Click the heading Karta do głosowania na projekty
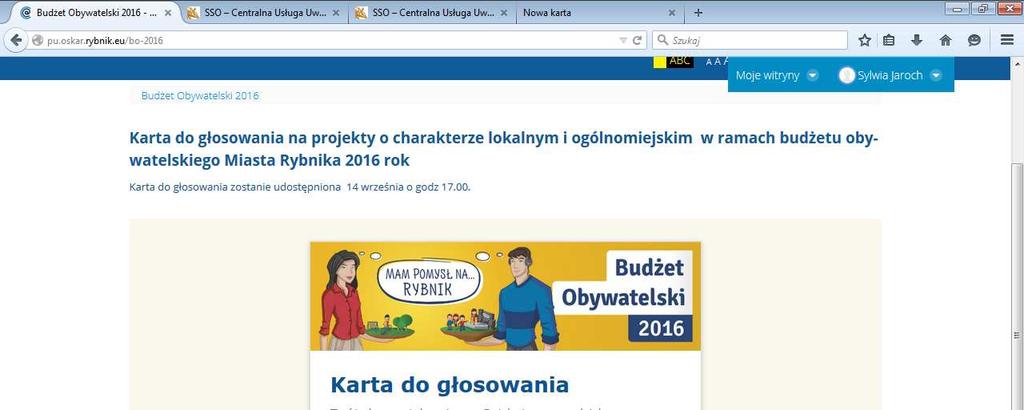 tap(505, 149)
